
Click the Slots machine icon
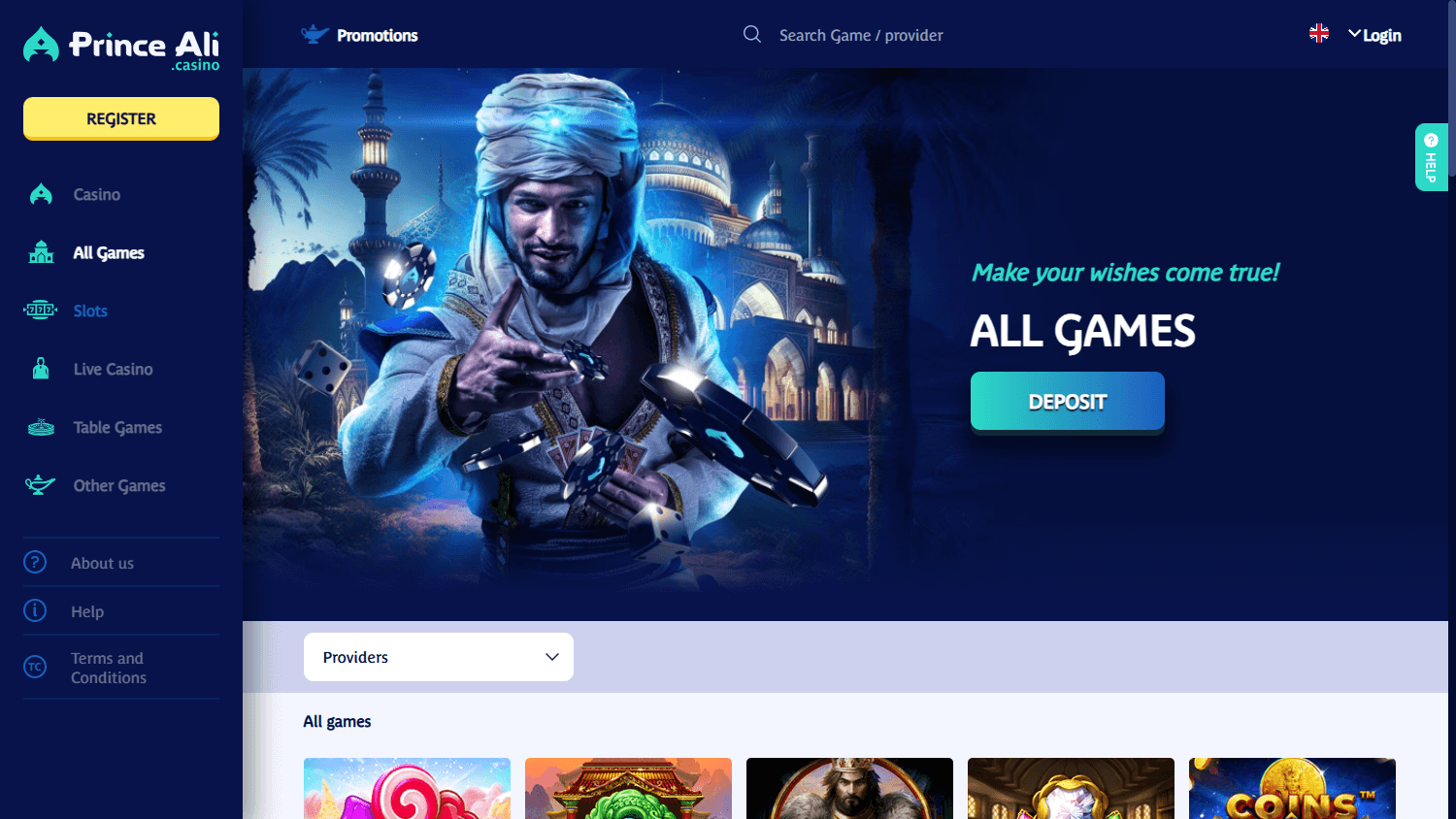click(41, 311)
